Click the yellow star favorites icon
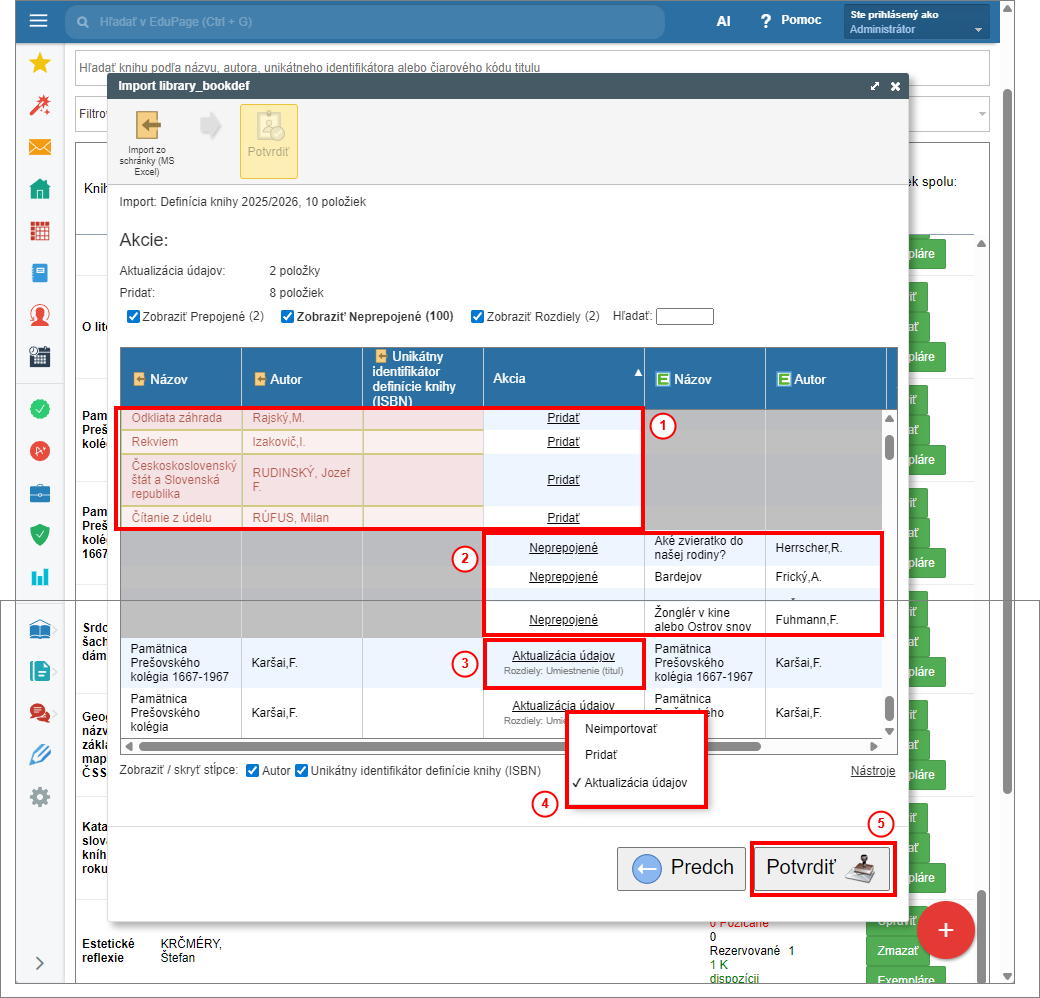Viewport: 1040px width, 998px height. tap(40, 63)
